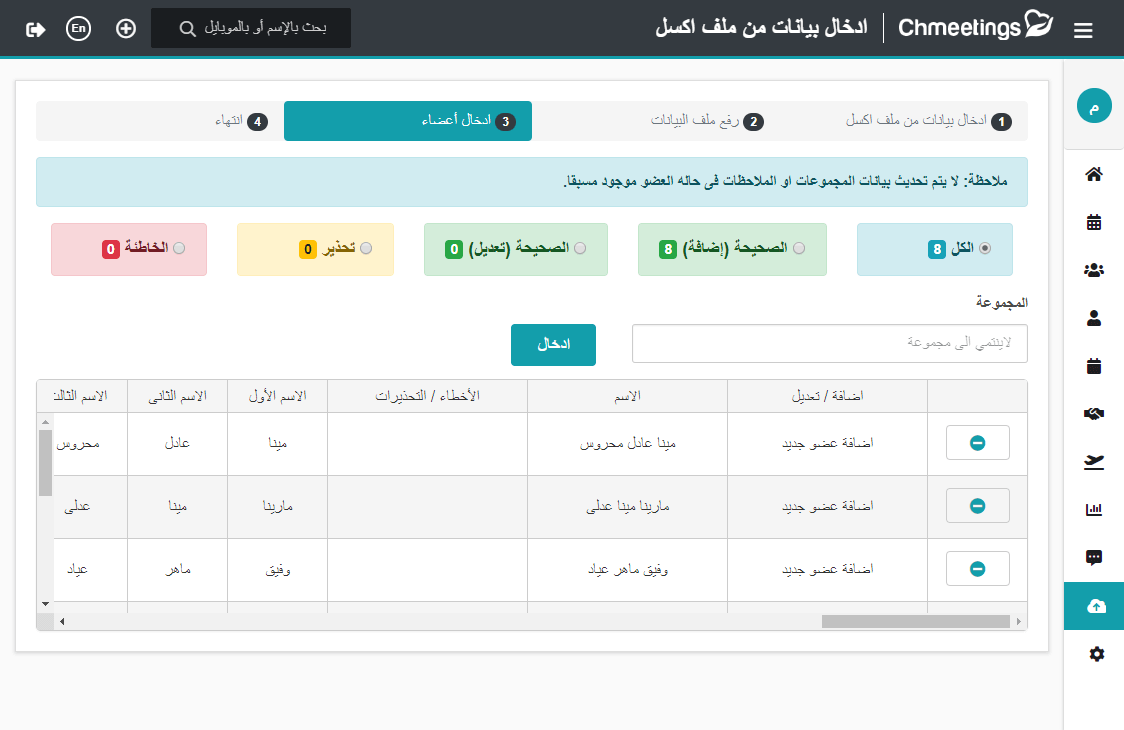Click the name cell مارينا مينا عدلى

pyautogui.click(x=627, y=507)
